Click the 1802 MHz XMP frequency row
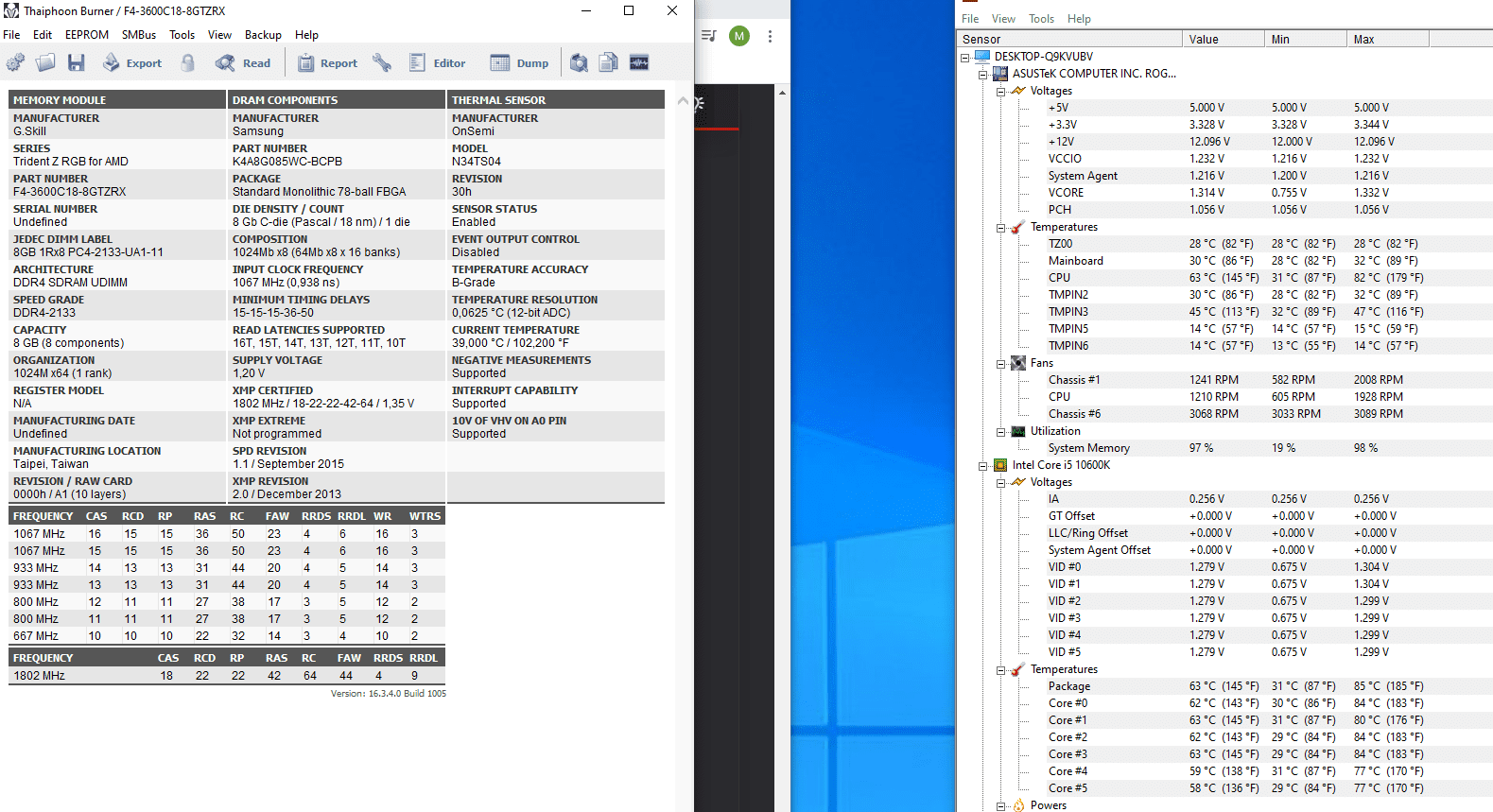 click(227, 676)
